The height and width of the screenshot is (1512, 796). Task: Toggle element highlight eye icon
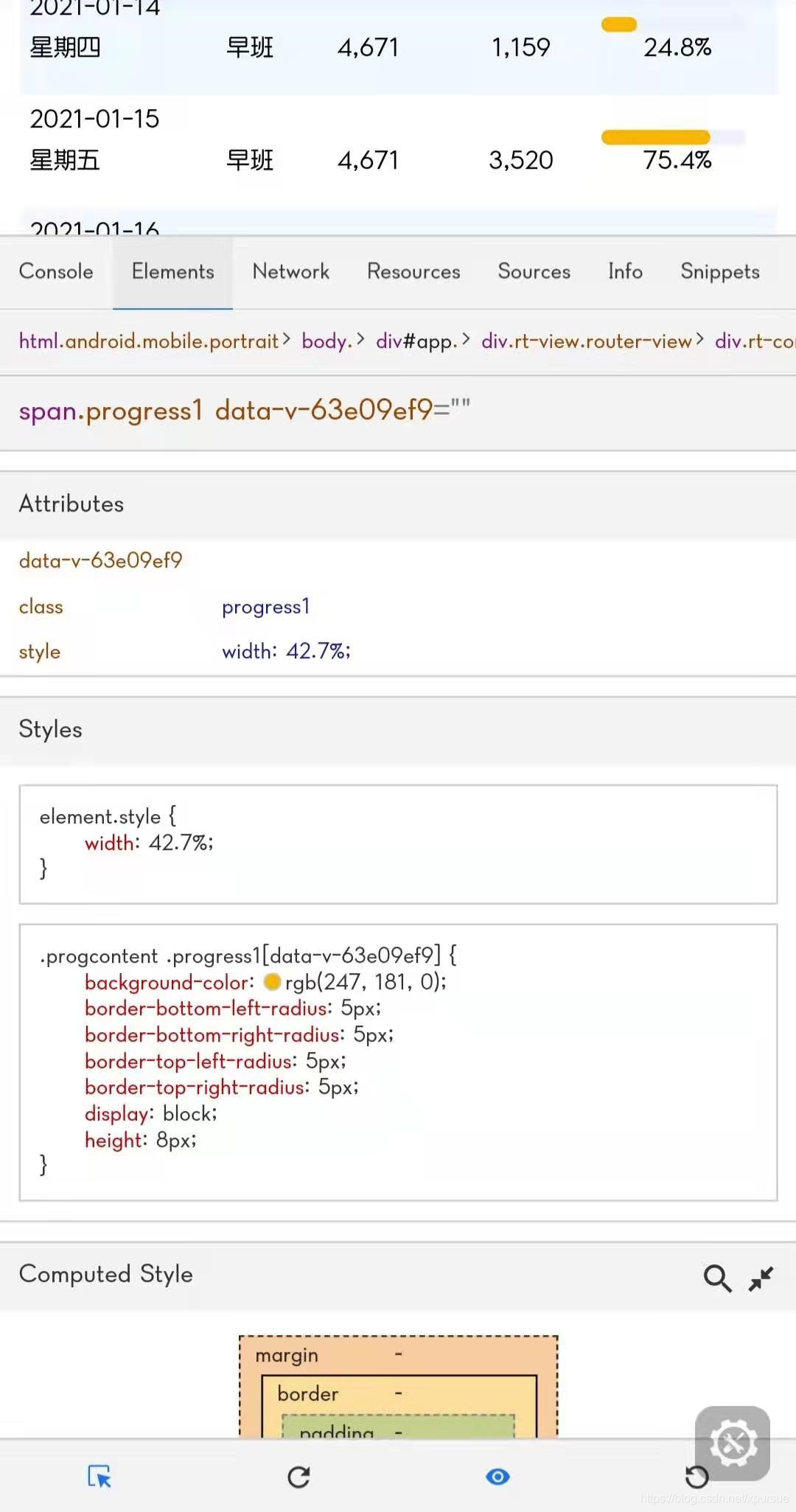point(497,1477)
